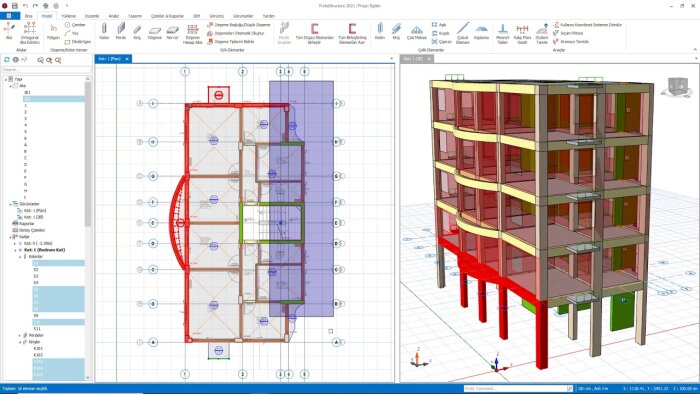Select the Kolon tool in SIA elements
The height and width of the screenshot is (394, 700).
[104, 31]
